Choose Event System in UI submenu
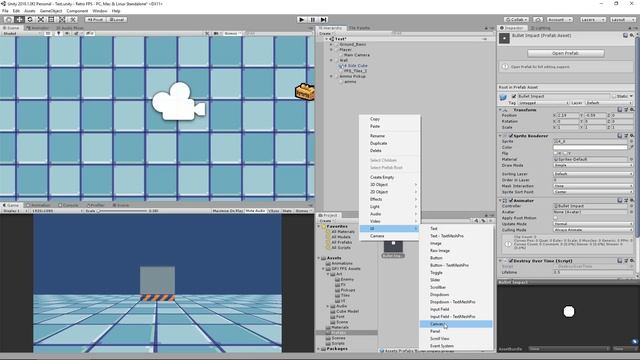 pos(456,346)
